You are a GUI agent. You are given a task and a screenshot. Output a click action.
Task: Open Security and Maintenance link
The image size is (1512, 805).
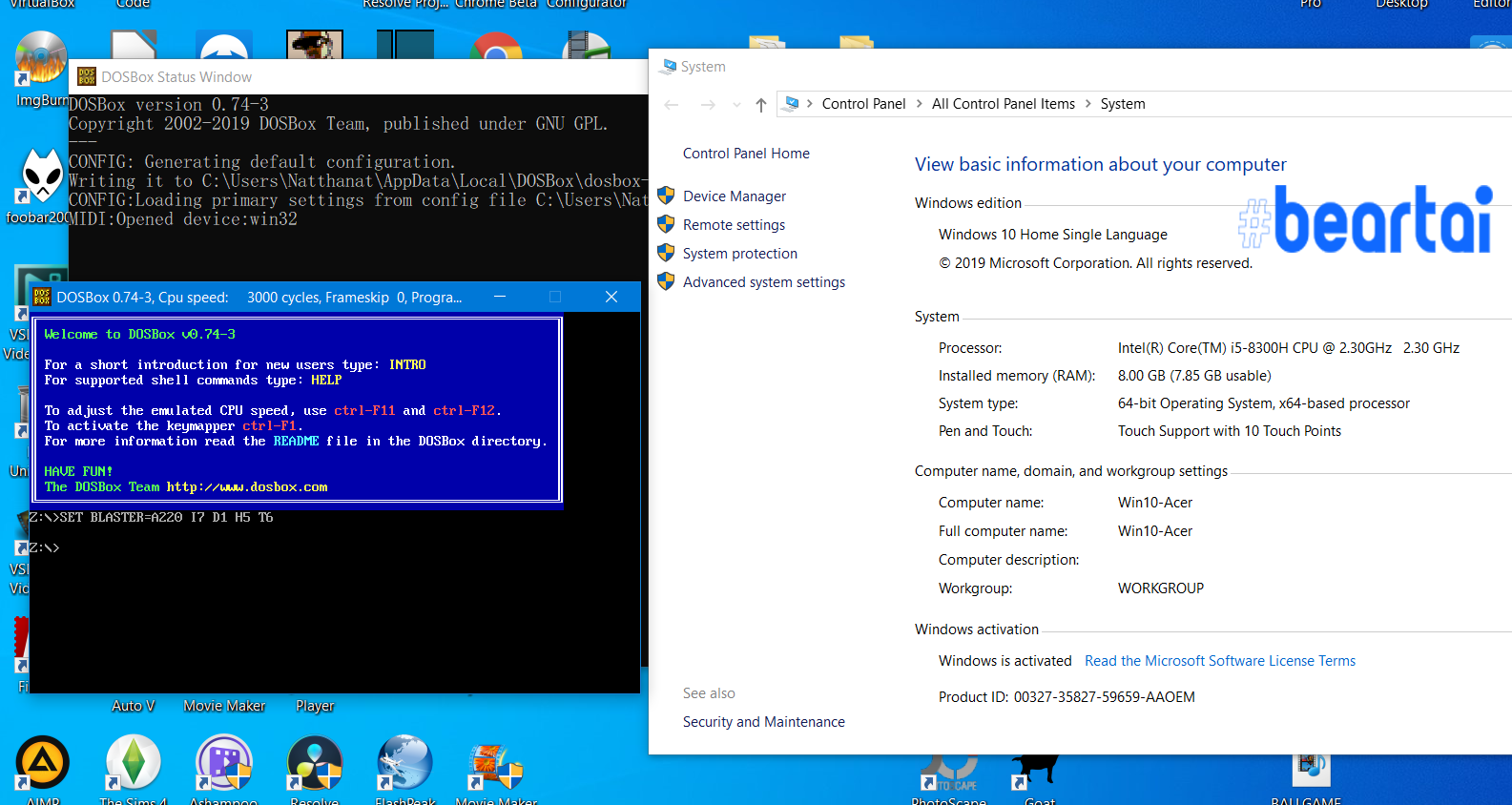(x=764, y=722)
